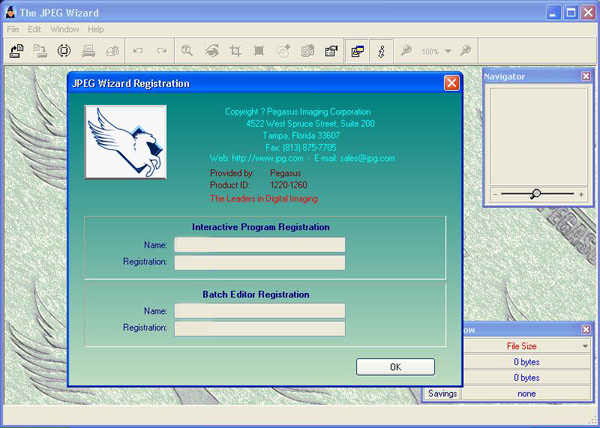Image resolution: width=600 pixels, height=428 pixels.
Task: Open the File Size dropdown
Action: tap(585, 346)
